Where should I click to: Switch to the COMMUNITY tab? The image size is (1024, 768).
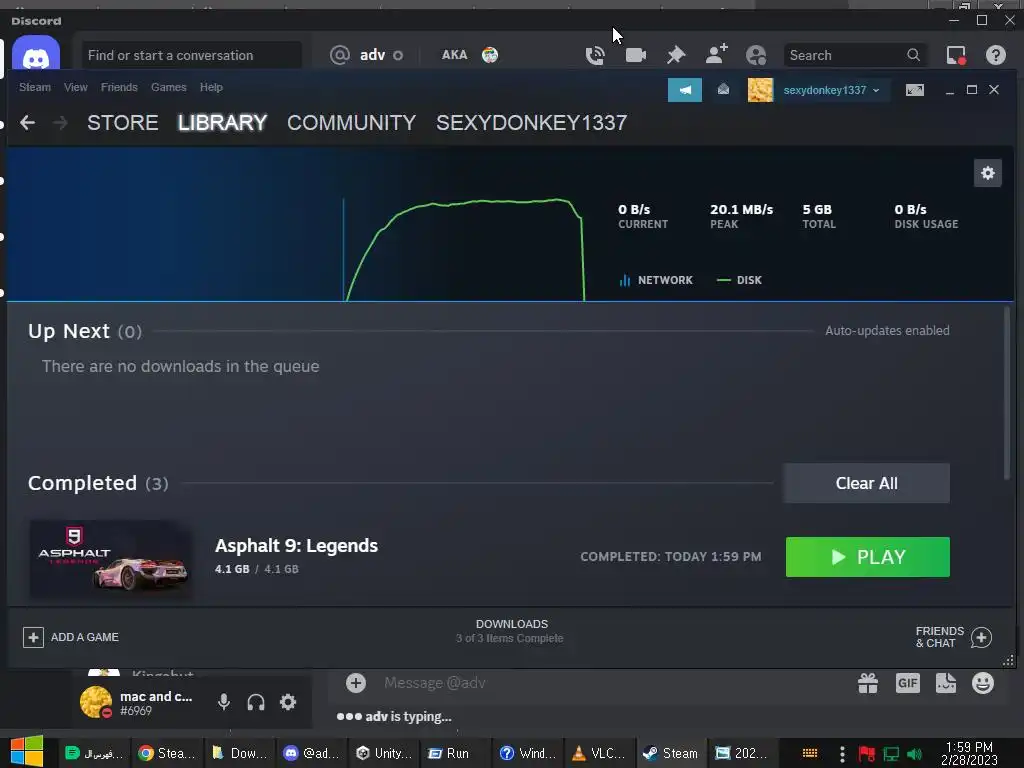[x=351, y=123]
